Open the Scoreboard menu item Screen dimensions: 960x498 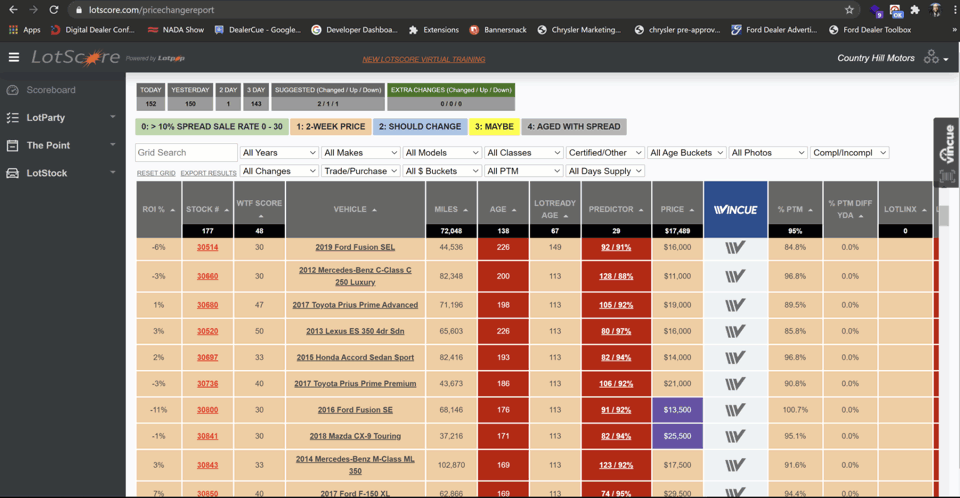51,90
